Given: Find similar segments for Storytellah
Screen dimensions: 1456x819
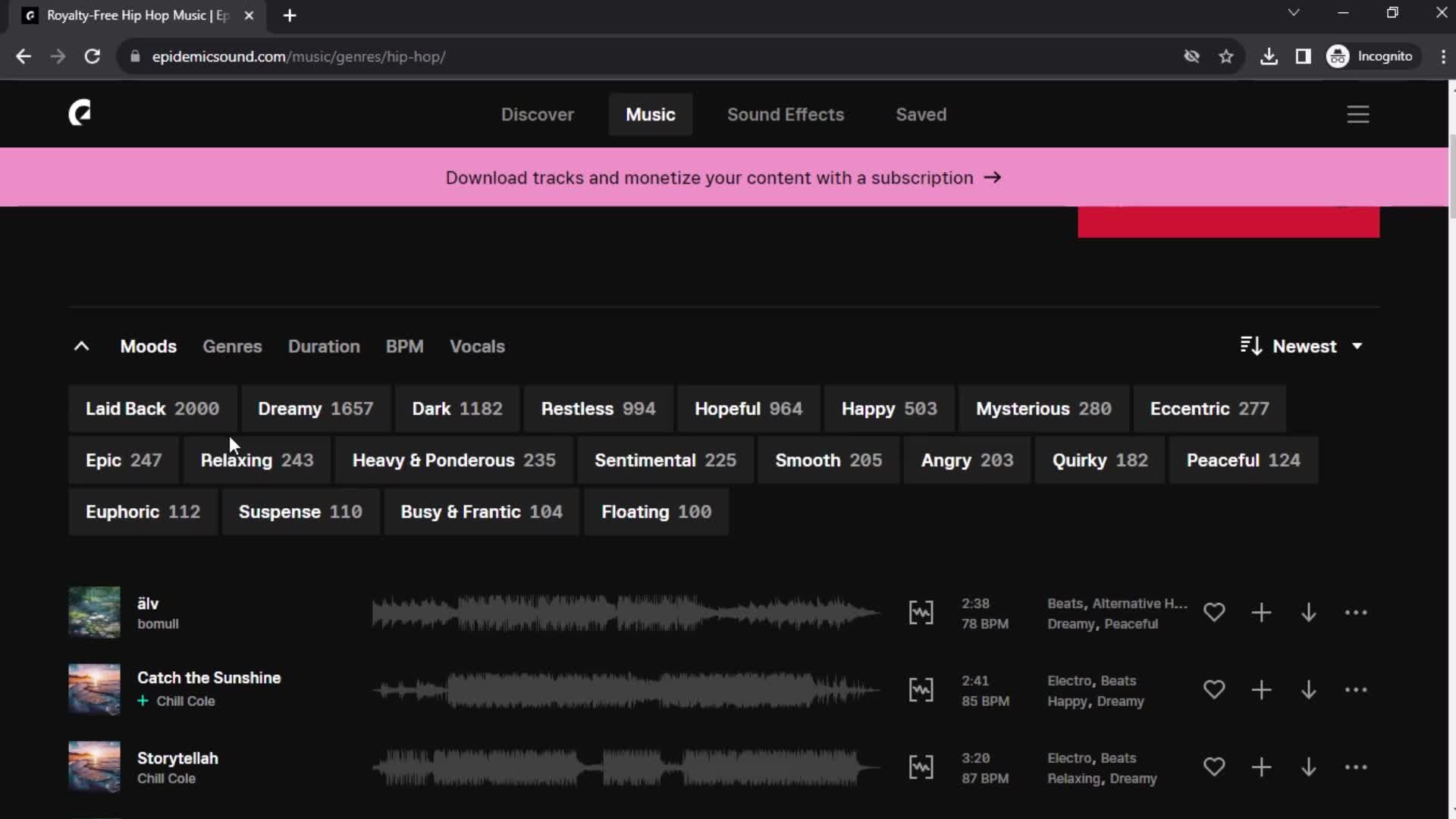Looking at the screenshot, I should 921,767.
